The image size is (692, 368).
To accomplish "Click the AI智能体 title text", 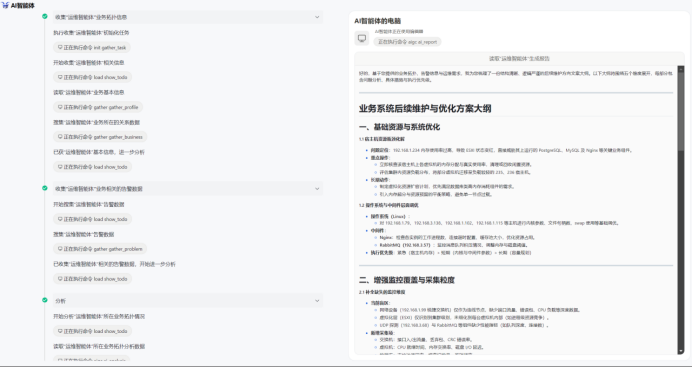I will point(23,6).
